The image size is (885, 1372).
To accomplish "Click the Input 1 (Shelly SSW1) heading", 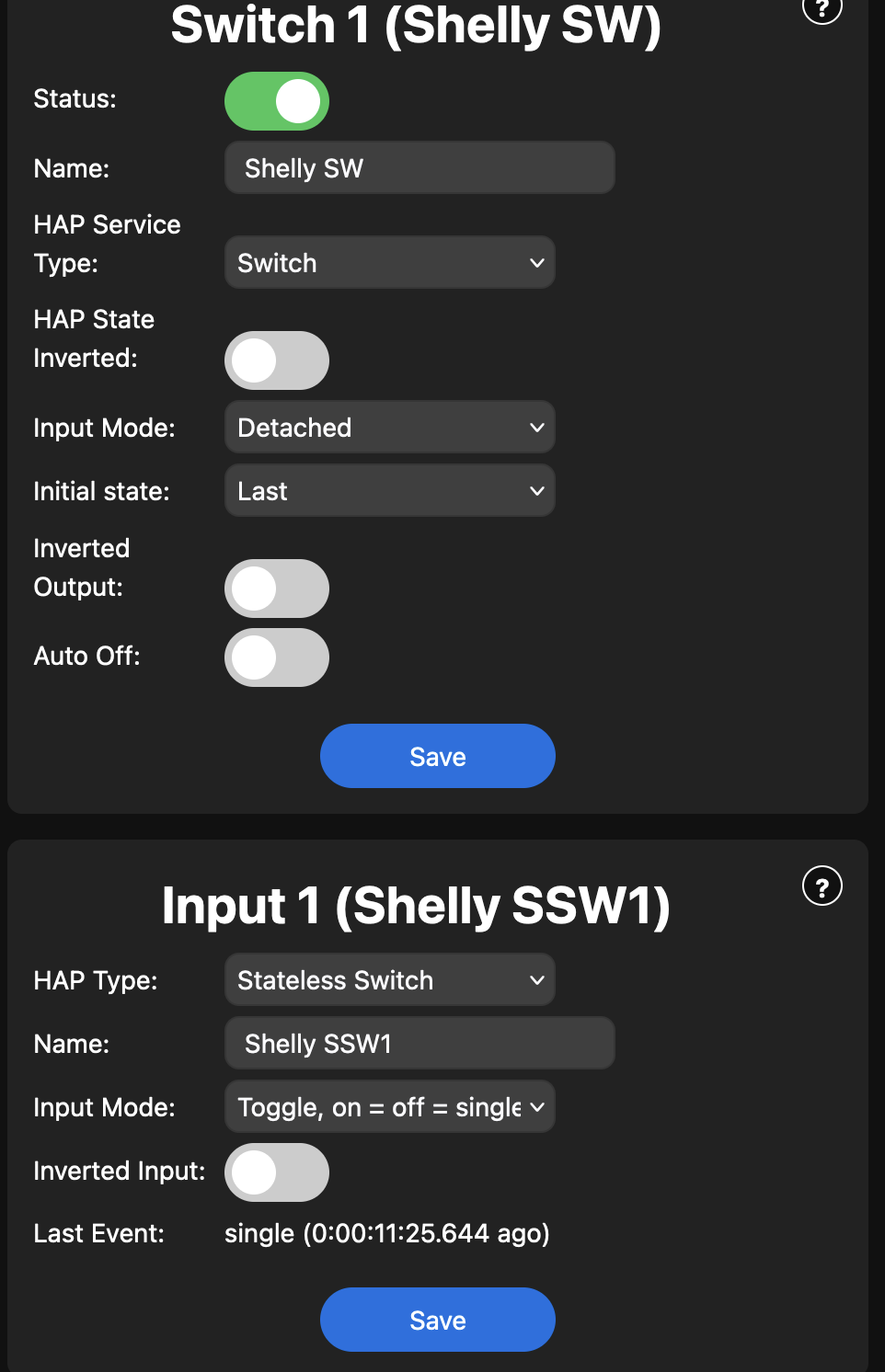I will [x=416, y=906].
